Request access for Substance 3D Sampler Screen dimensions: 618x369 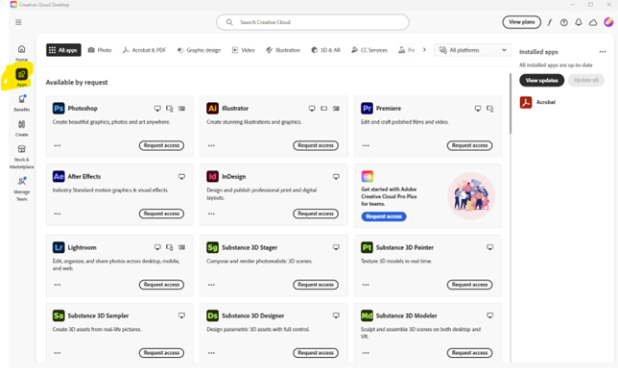162,353
